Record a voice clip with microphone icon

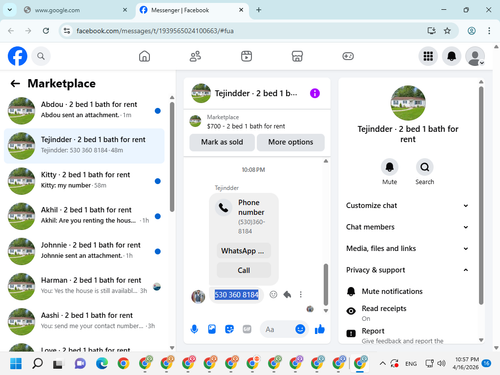coord(194,330)
